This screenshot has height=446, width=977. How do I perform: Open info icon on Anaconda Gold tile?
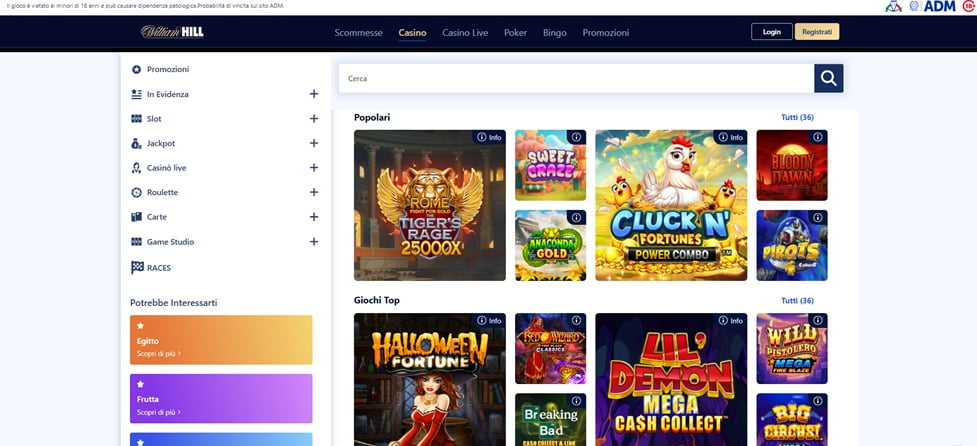click(x=576, y=217)
